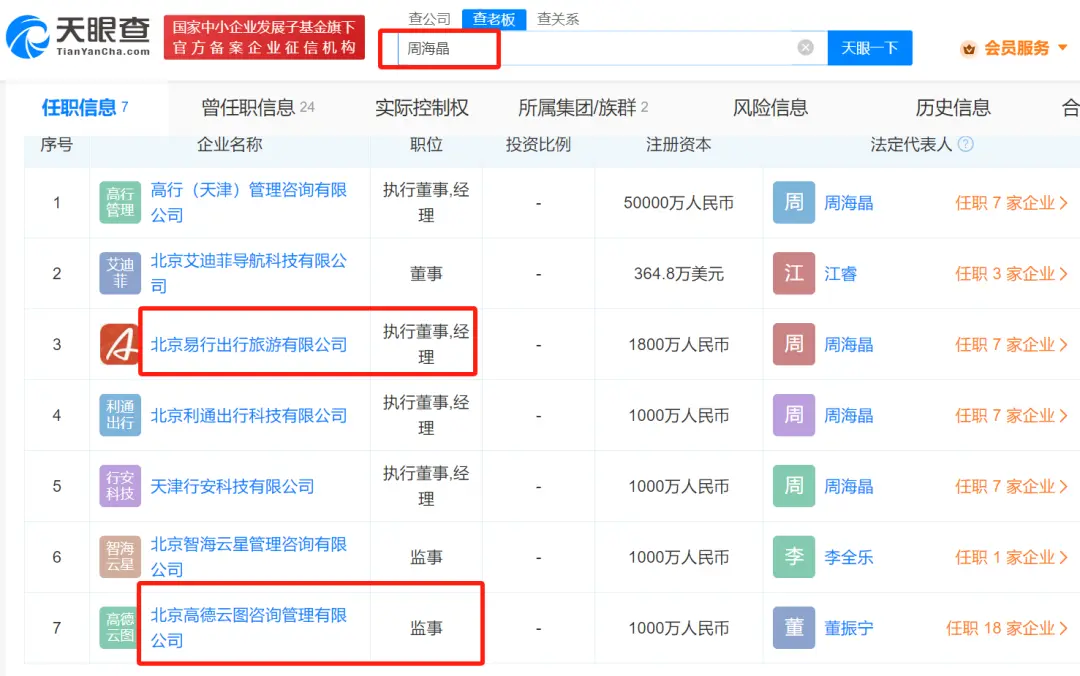Switch to the 风险信息 tab
Screen dimensions: 1080x676
click(770, 107)
